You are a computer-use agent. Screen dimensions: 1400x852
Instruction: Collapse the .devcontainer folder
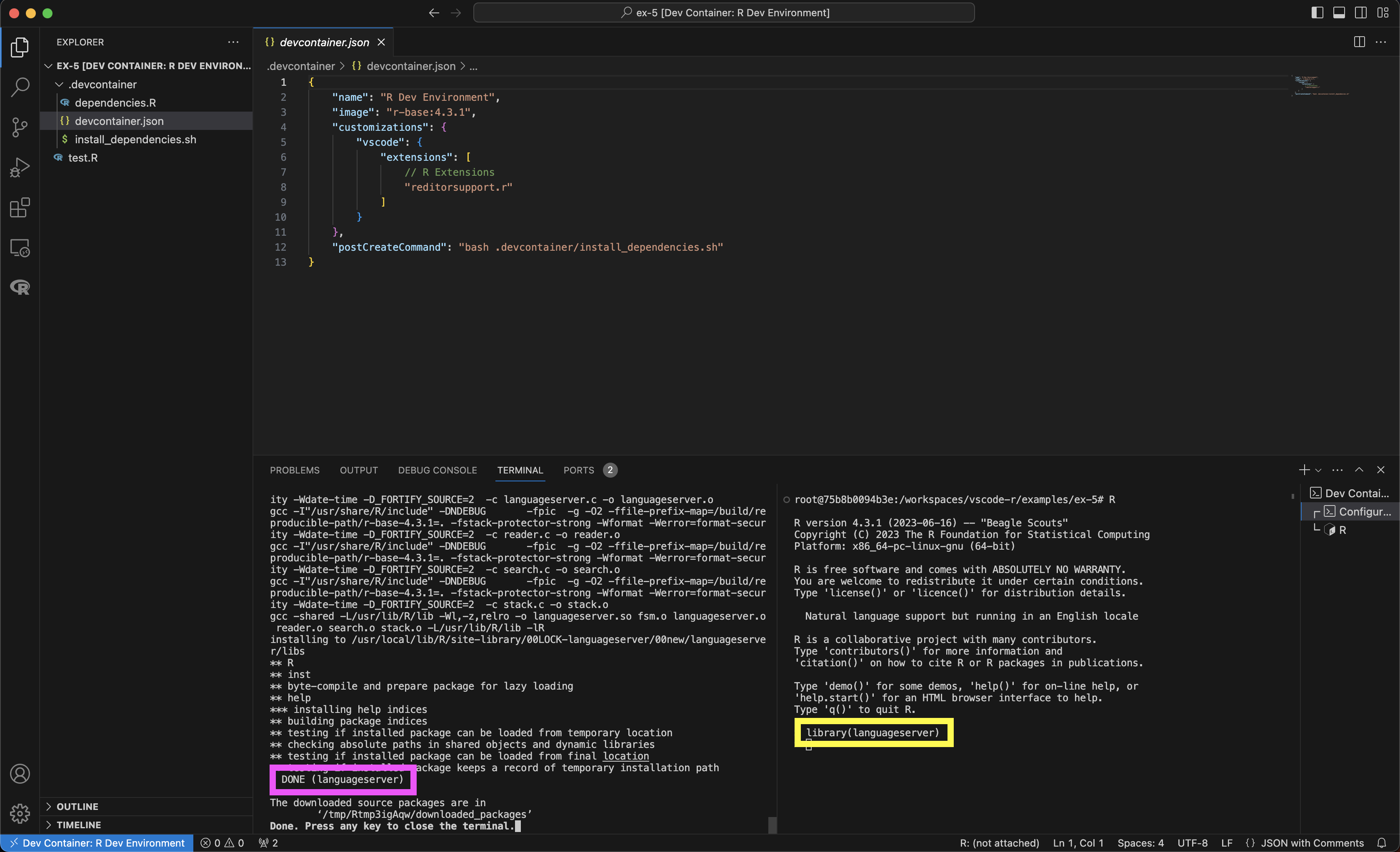click(x=59, y=85)
